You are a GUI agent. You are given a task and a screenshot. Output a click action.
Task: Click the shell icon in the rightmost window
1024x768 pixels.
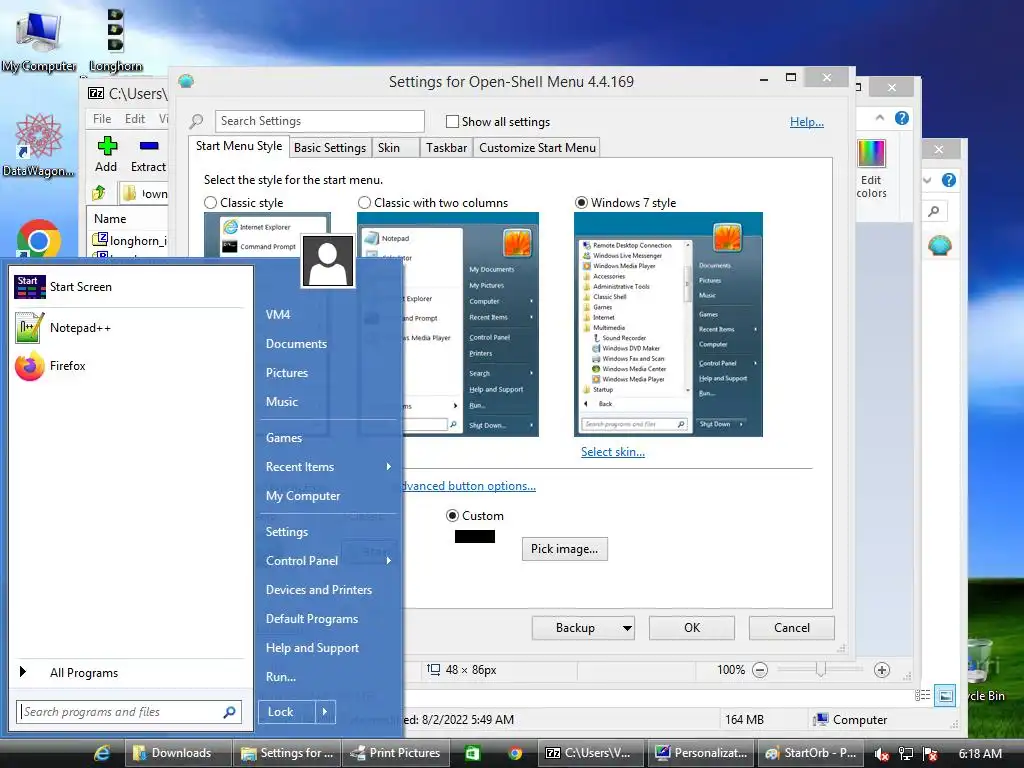pos(940,246)
